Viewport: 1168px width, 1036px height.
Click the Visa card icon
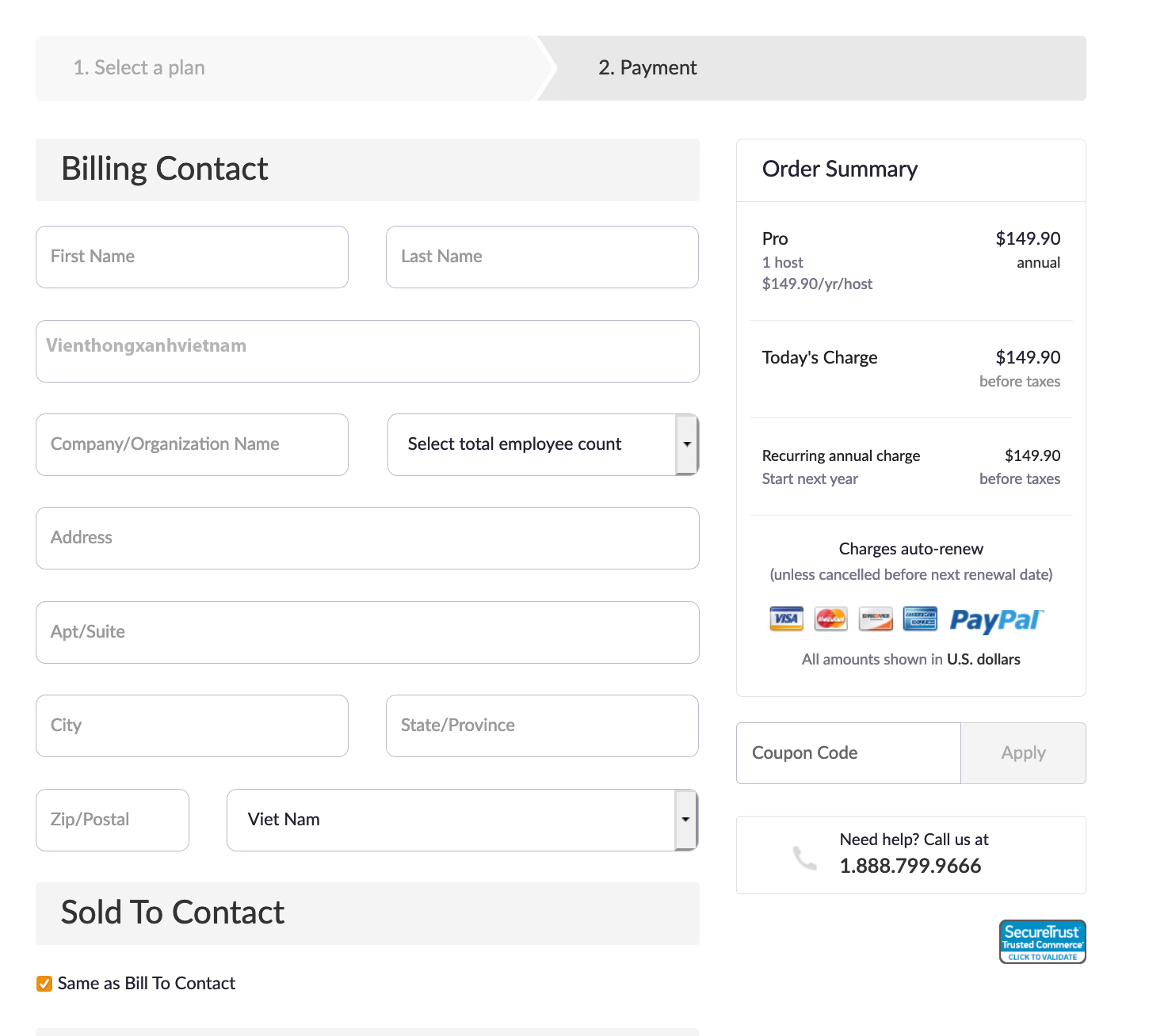click(786, 619)
